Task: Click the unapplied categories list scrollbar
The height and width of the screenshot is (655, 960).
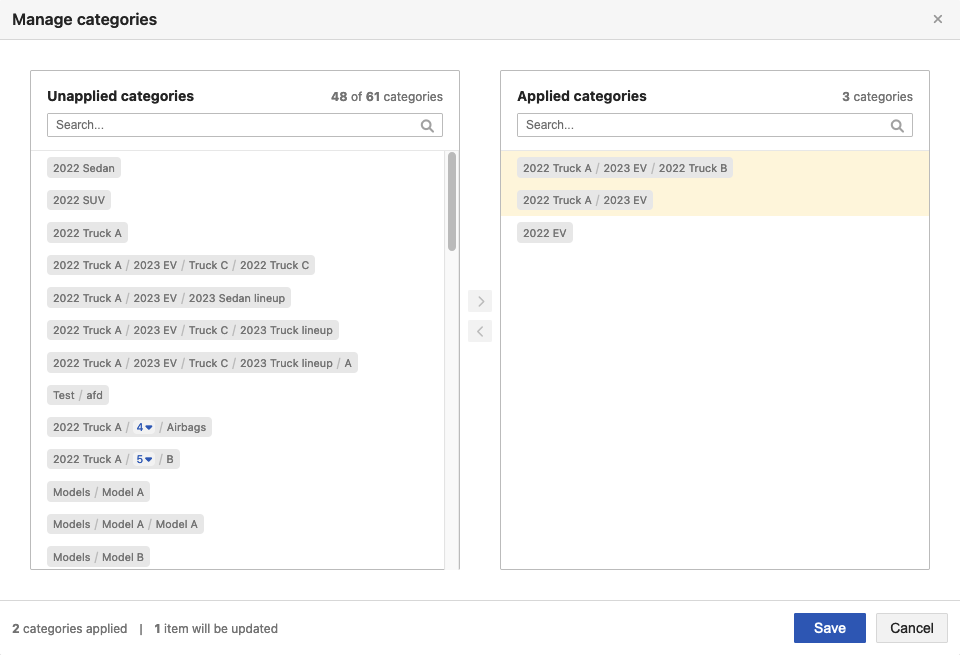Action: (452, 201)
